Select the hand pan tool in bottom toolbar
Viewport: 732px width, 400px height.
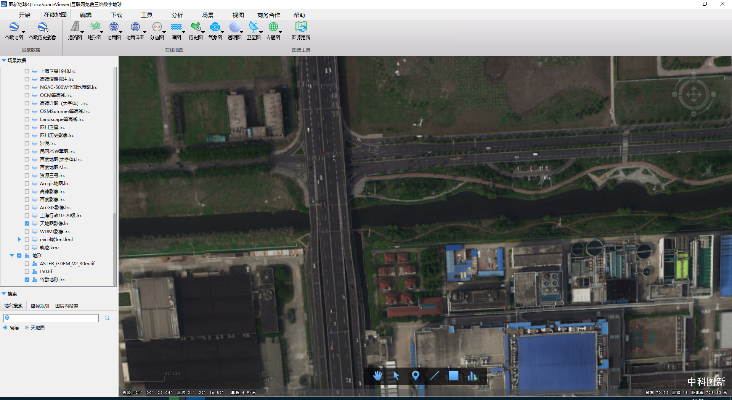coord(379,376)
